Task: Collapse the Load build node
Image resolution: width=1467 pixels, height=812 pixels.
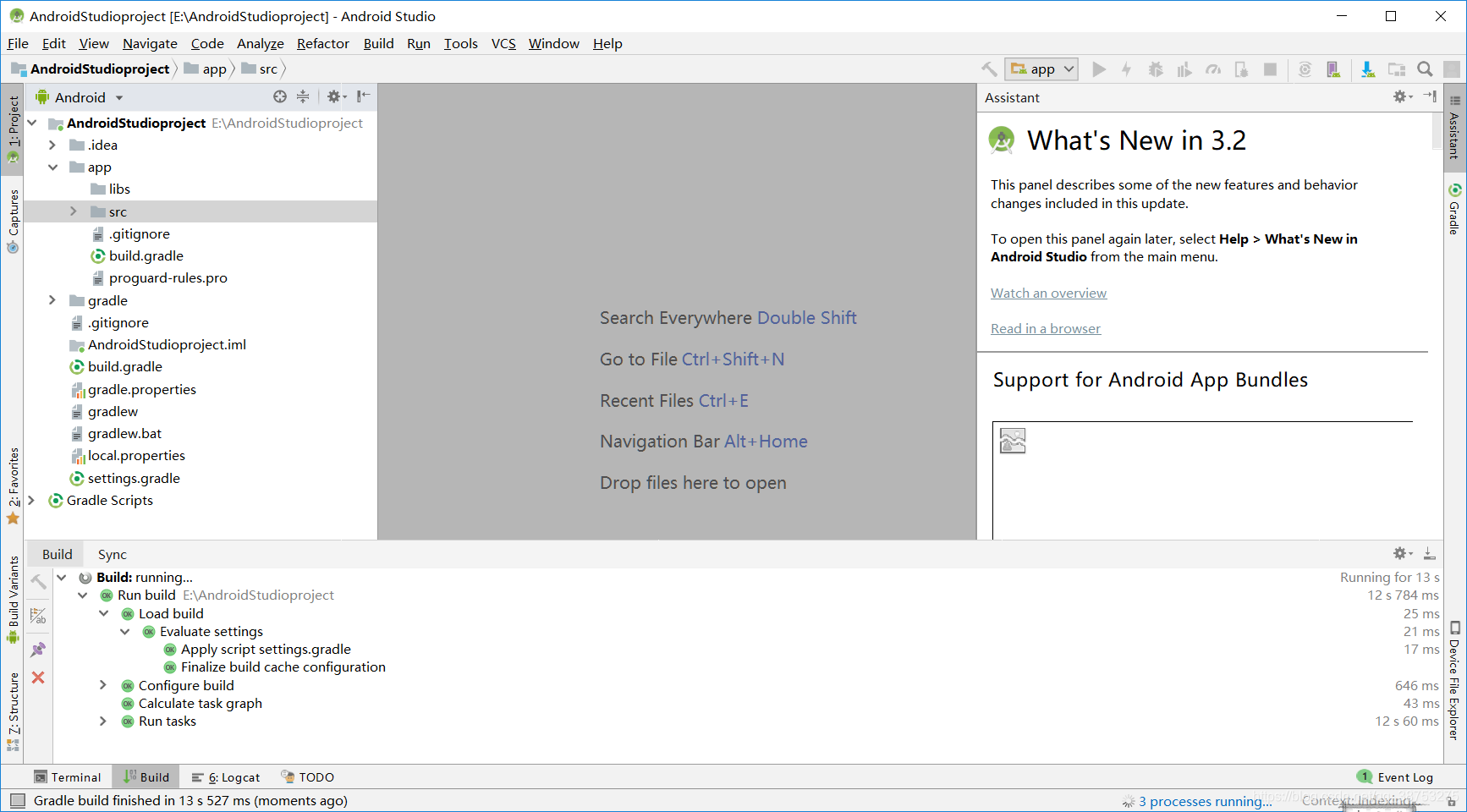Action: coord(103,613)
